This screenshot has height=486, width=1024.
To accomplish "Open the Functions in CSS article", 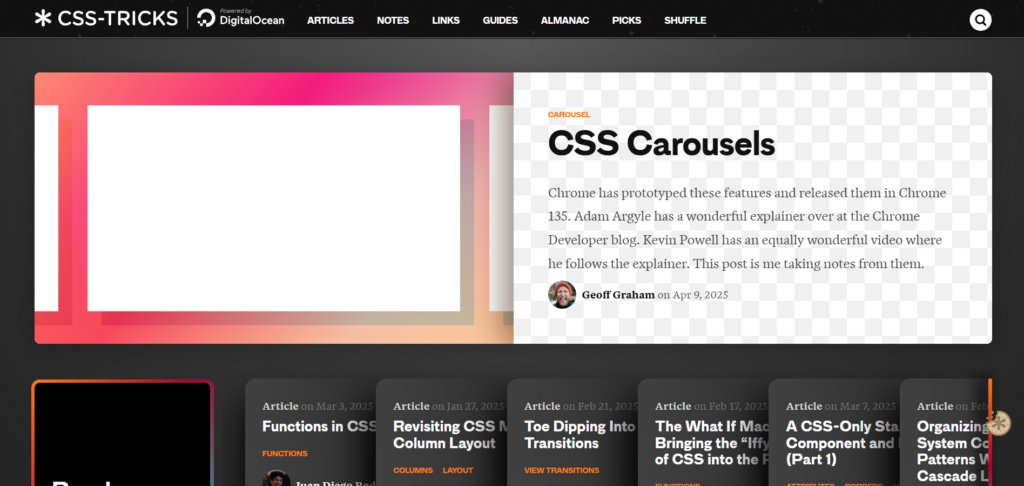I will [319, 427].
